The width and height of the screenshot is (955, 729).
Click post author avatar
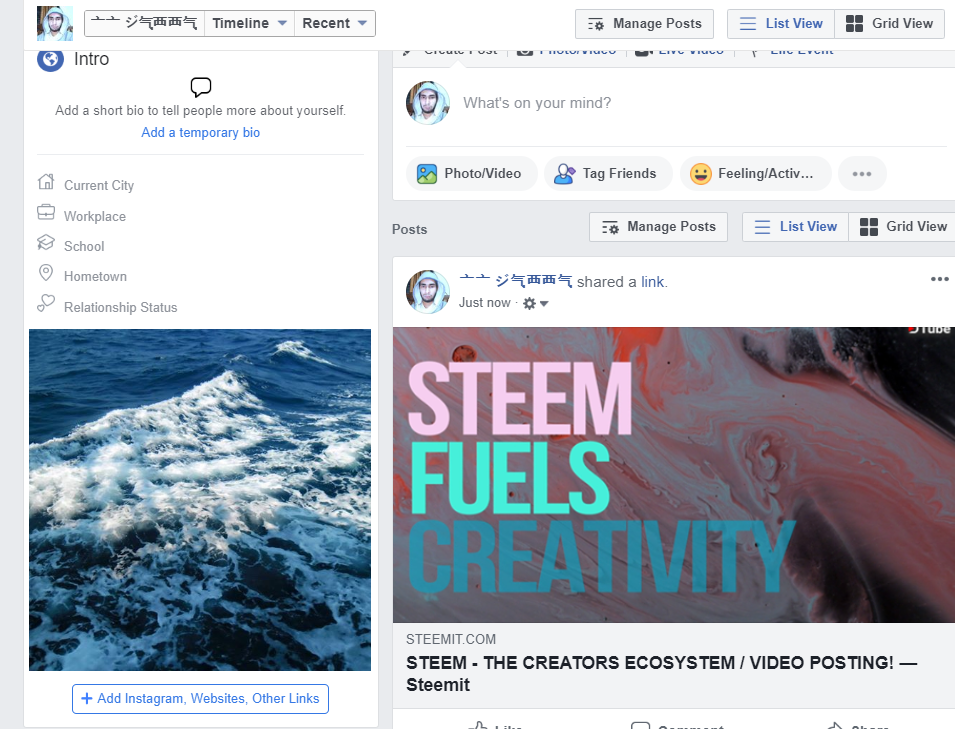click(x=428, y=292)
